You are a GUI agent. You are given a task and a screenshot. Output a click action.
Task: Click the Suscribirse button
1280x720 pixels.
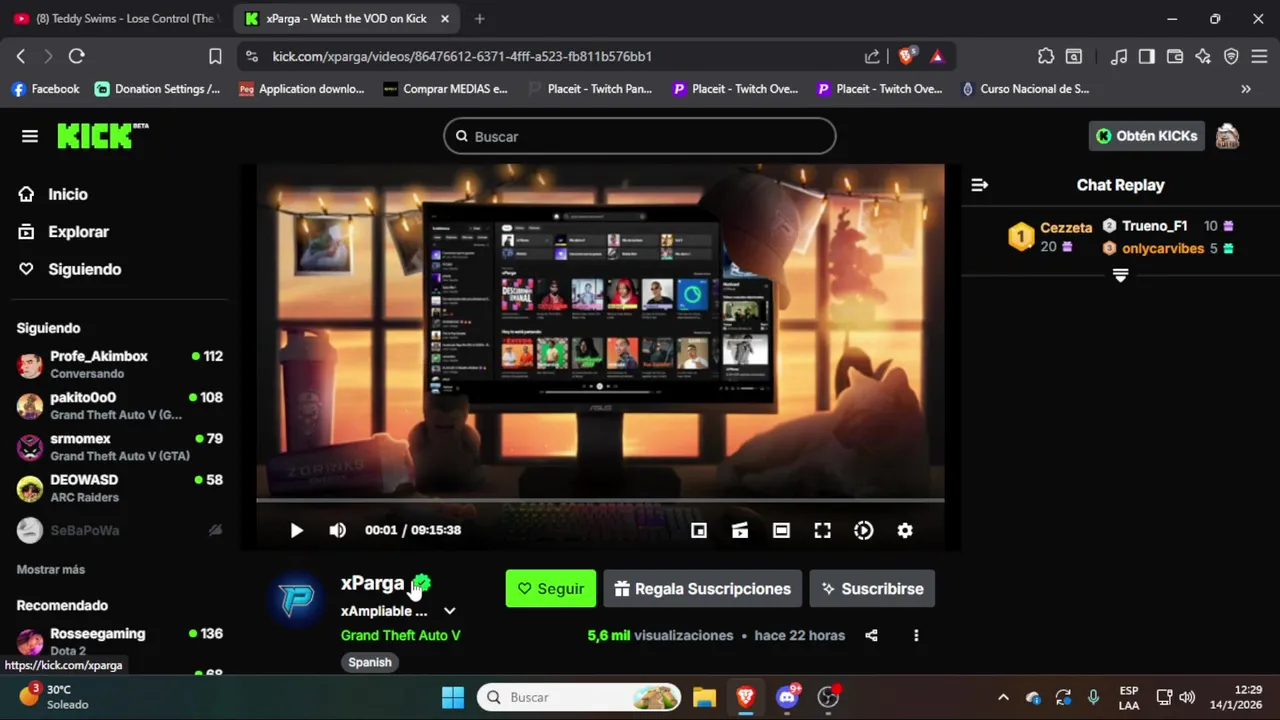872,589
